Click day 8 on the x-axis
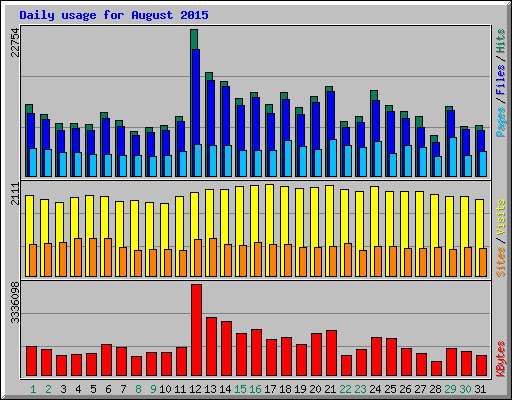512x400 pixels. click(138, 389)
